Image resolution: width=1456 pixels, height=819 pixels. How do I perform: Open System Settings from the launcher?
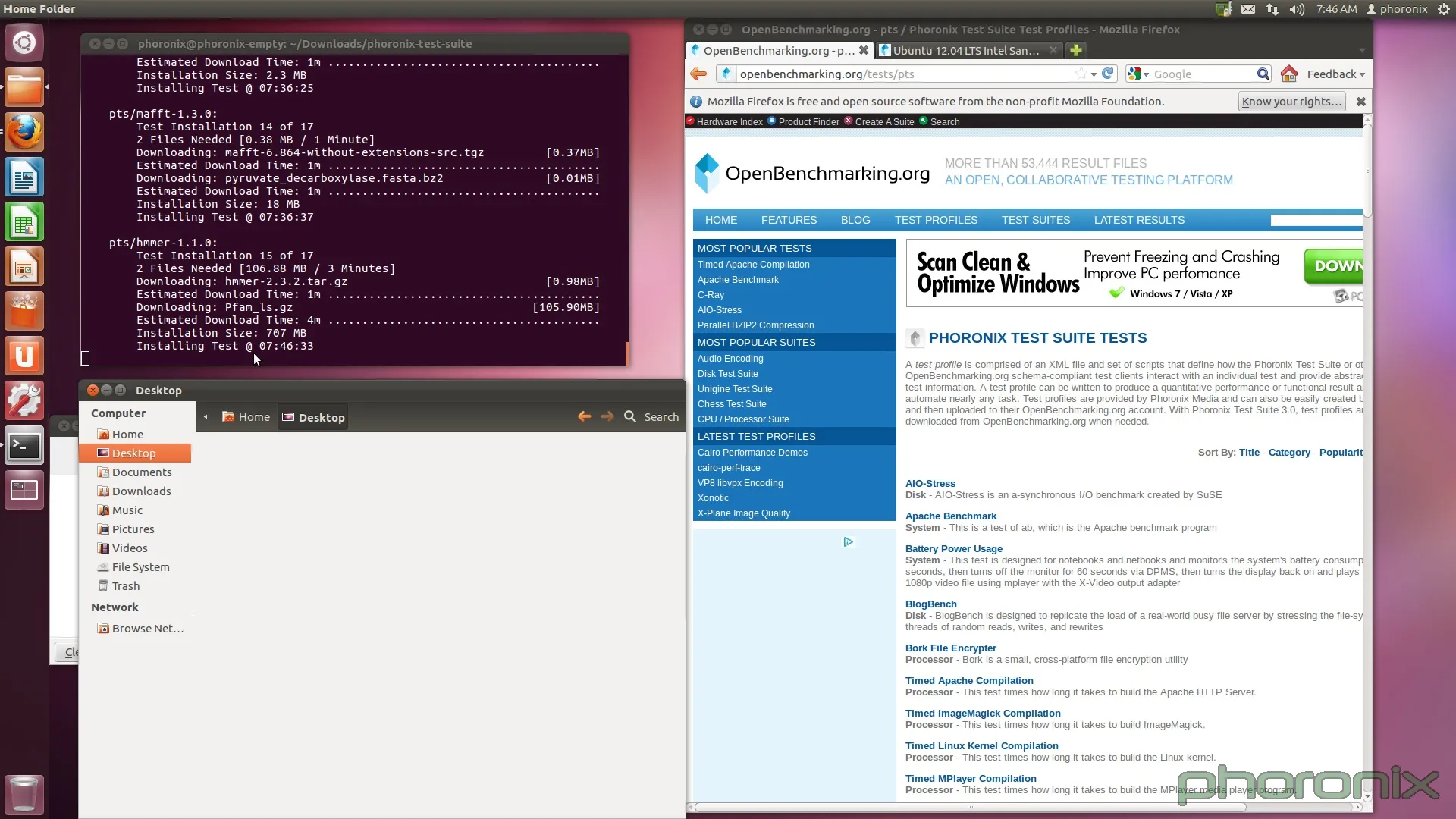pyautogui.click(x=24, y=400)
